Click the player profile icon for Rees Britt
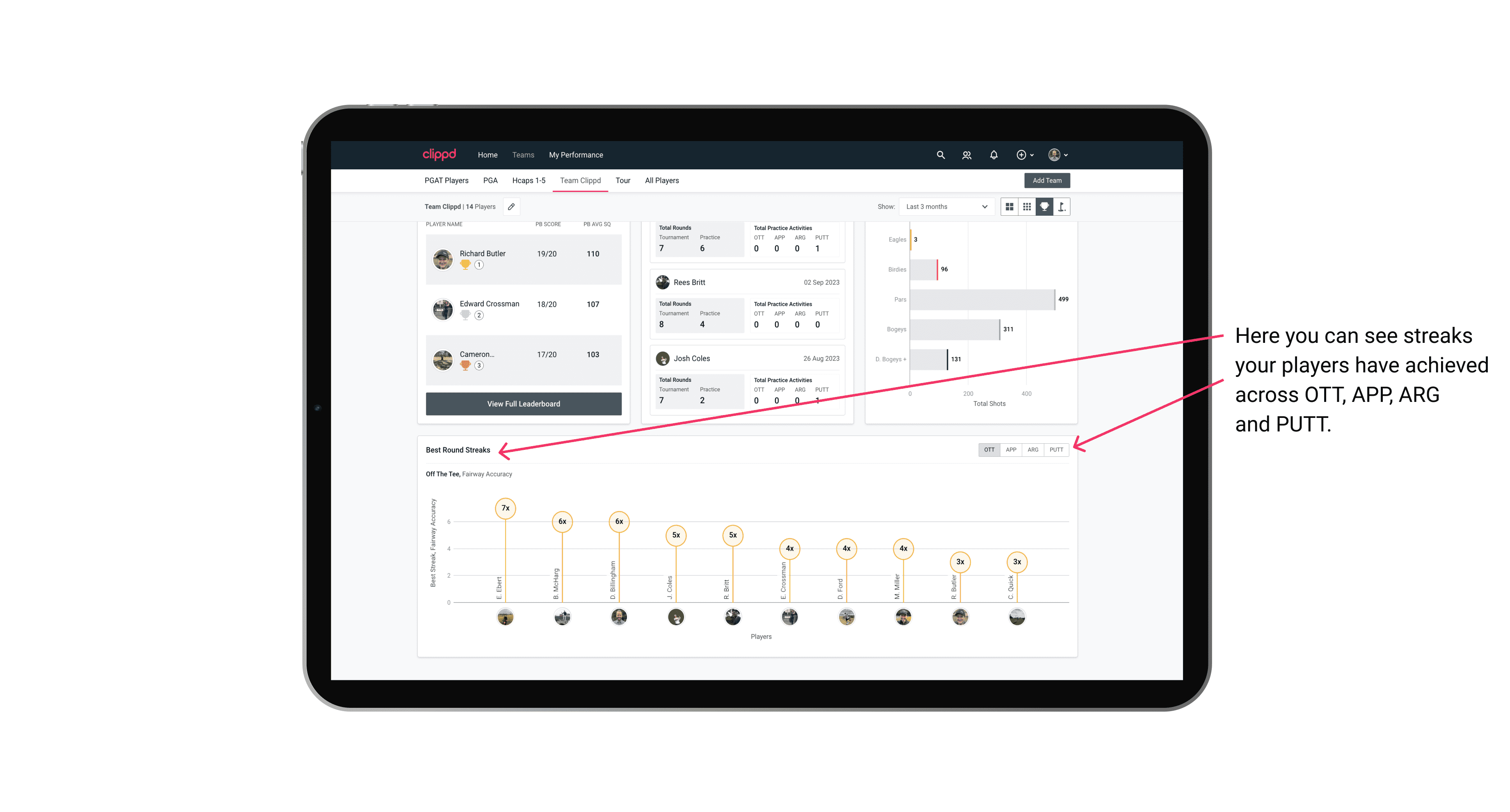 [661, 282]
